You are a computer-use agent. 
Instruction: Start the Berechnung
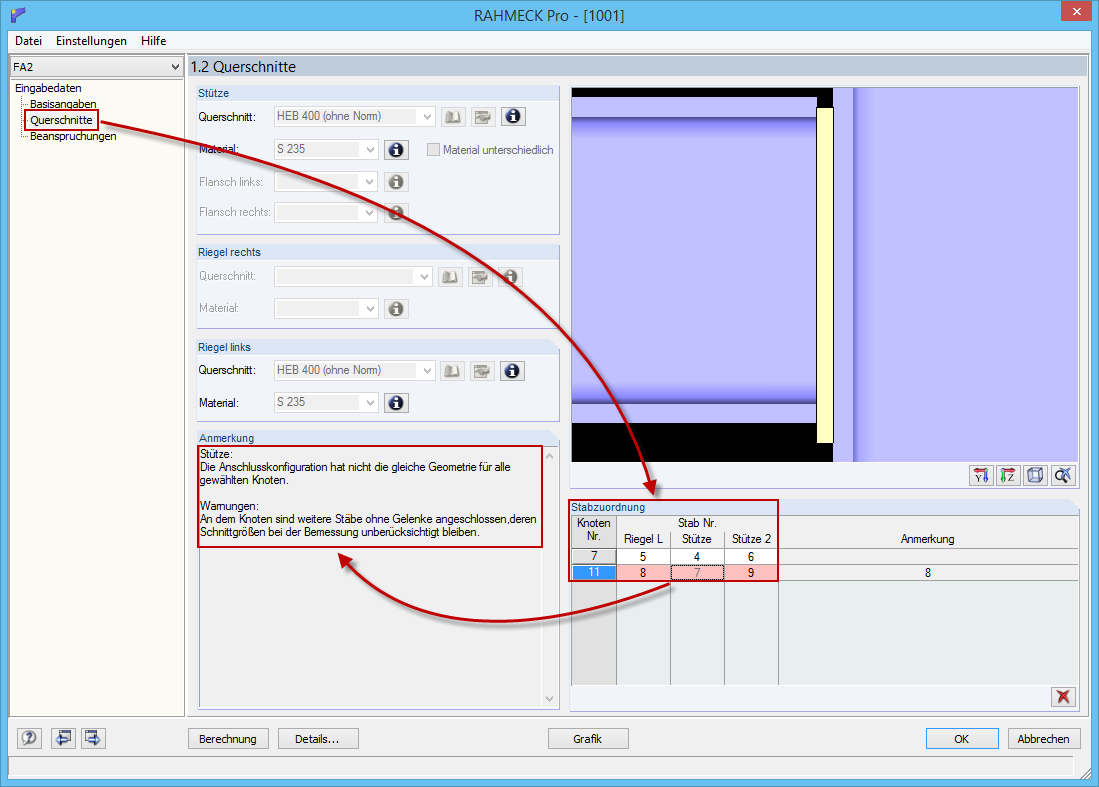coord(229,738)
